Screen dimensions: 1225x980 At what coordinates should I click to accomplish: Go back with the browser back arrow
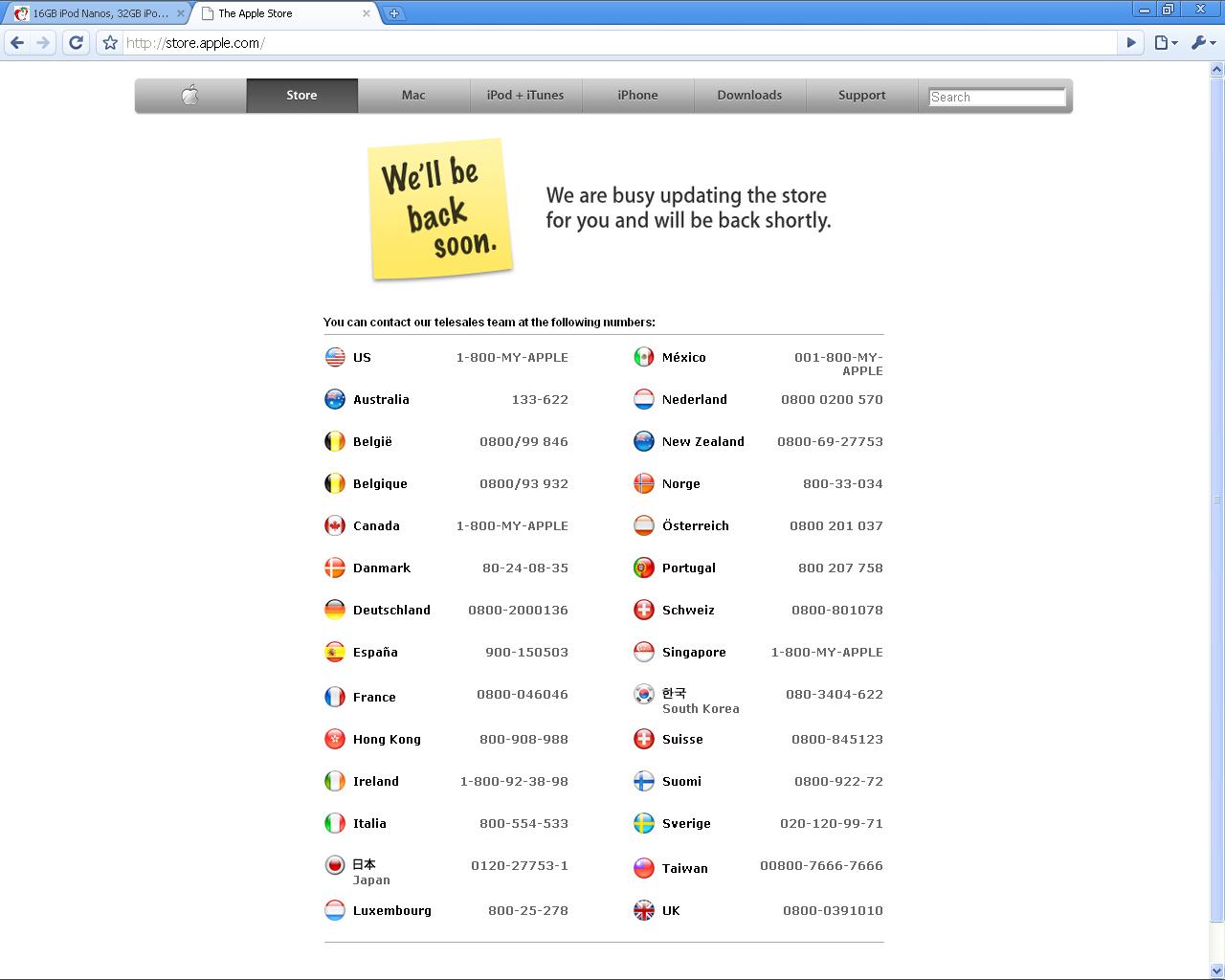pos(16,42)
